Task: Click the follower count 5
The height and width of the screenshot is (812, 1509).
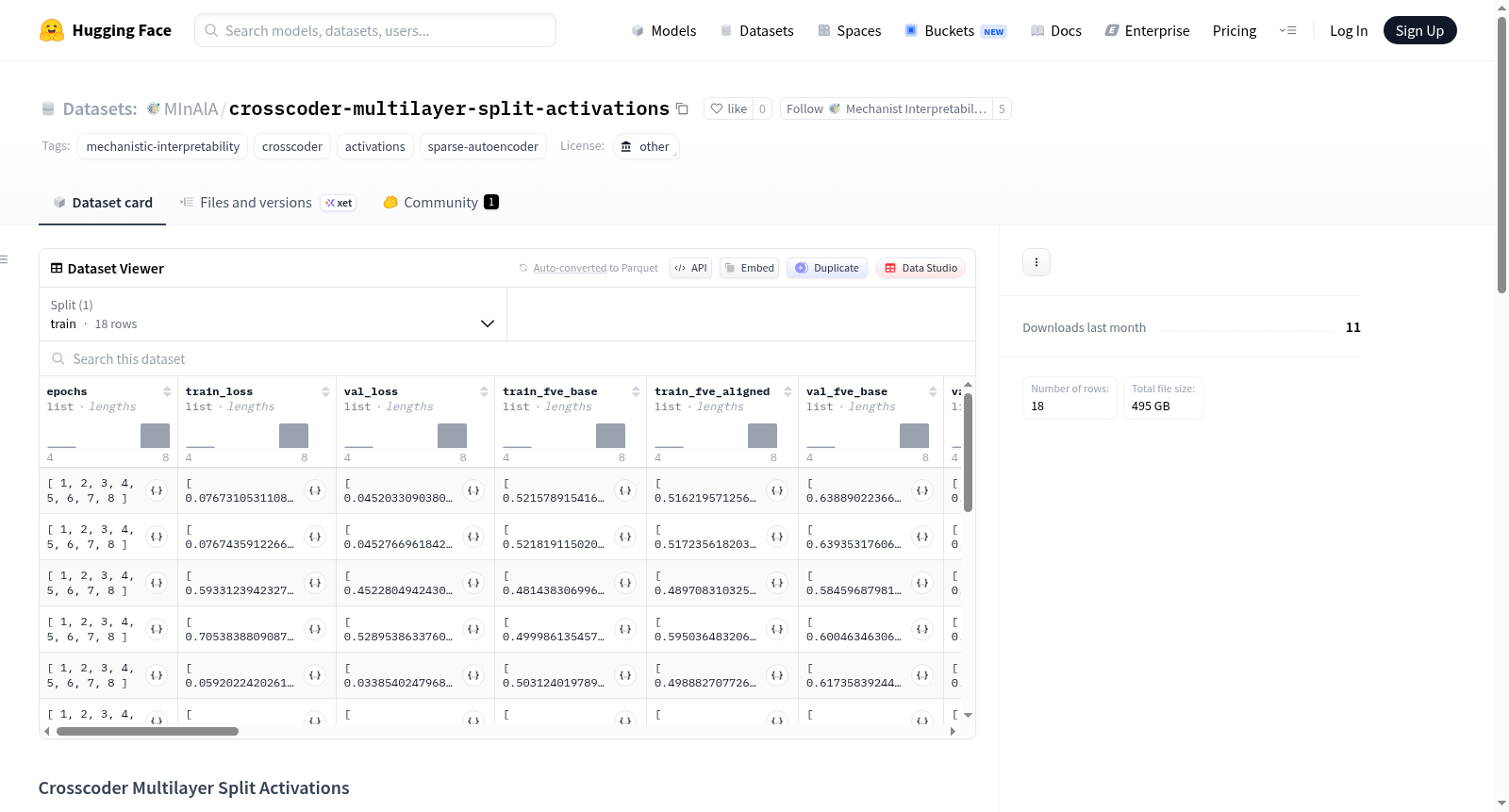Action: (x=1002, y=108)
